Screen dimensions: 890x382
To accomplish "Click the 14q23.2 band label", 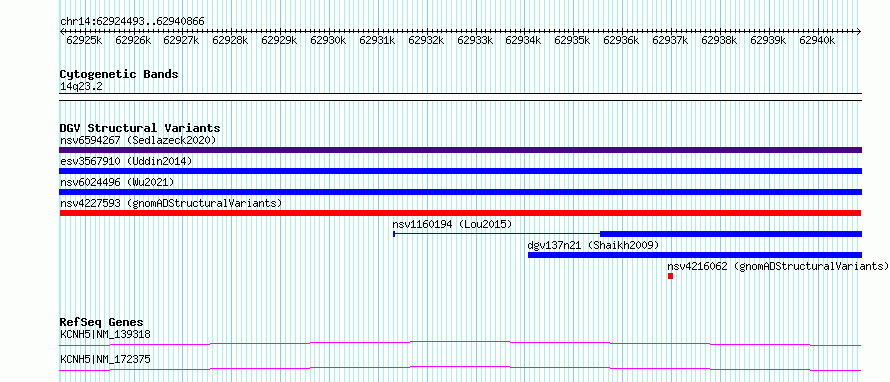I will click(81, 87).
